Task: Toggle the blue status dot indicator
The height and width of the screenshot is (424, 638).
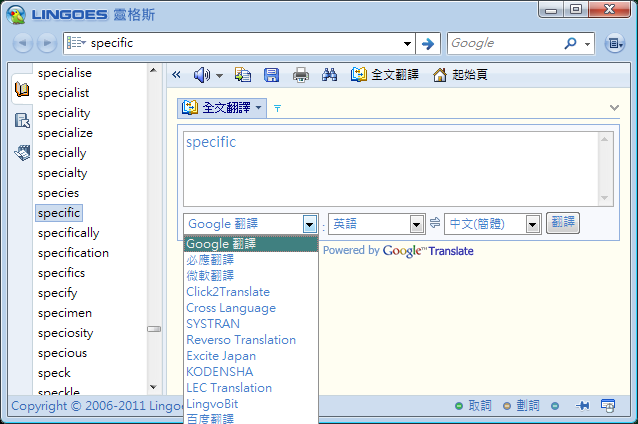Action: pyautogui.click(x=555, y=406)
